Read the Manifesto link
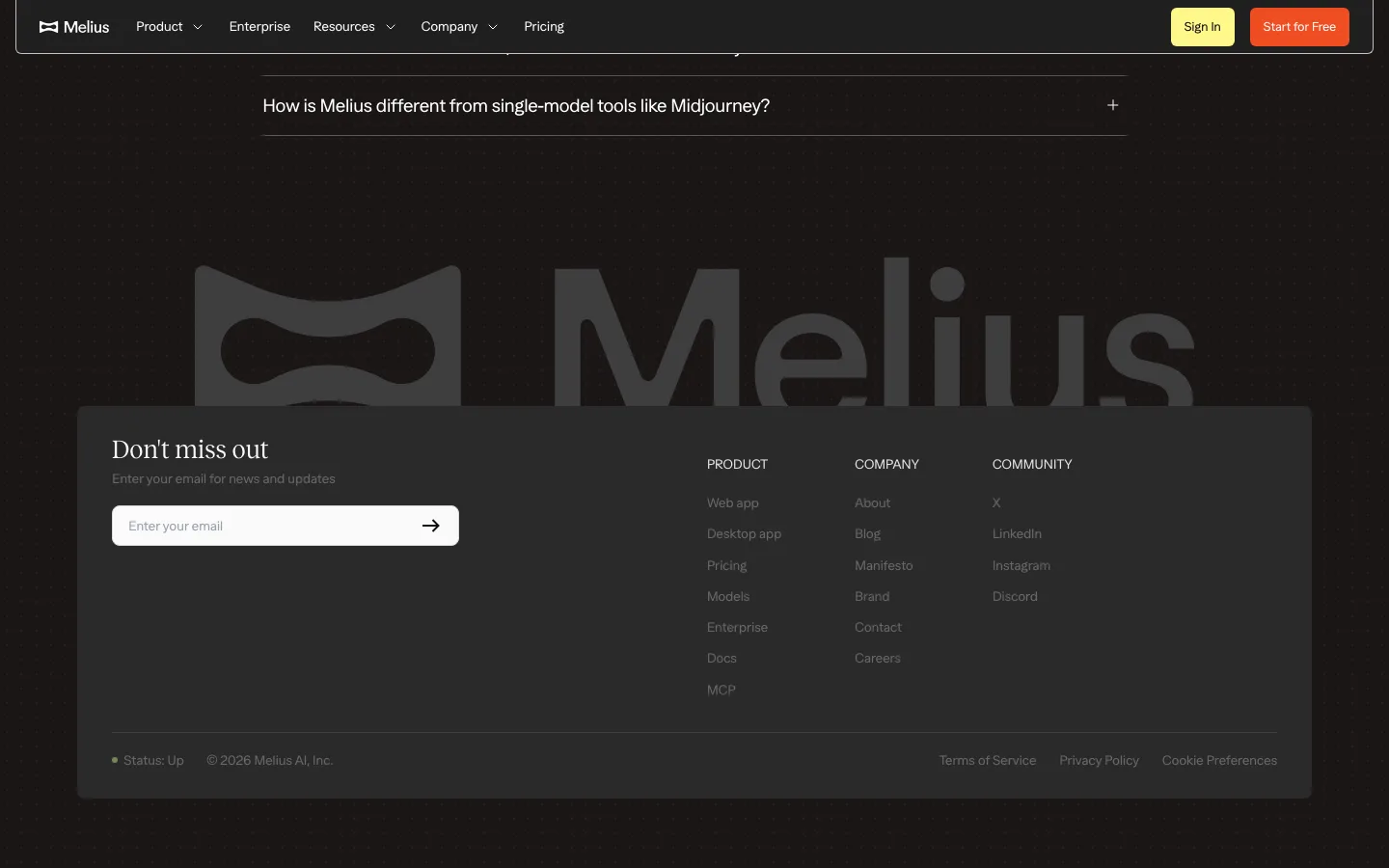This screenshot has height=868, width=1389. pyautogui.click(x=884, y=565)
